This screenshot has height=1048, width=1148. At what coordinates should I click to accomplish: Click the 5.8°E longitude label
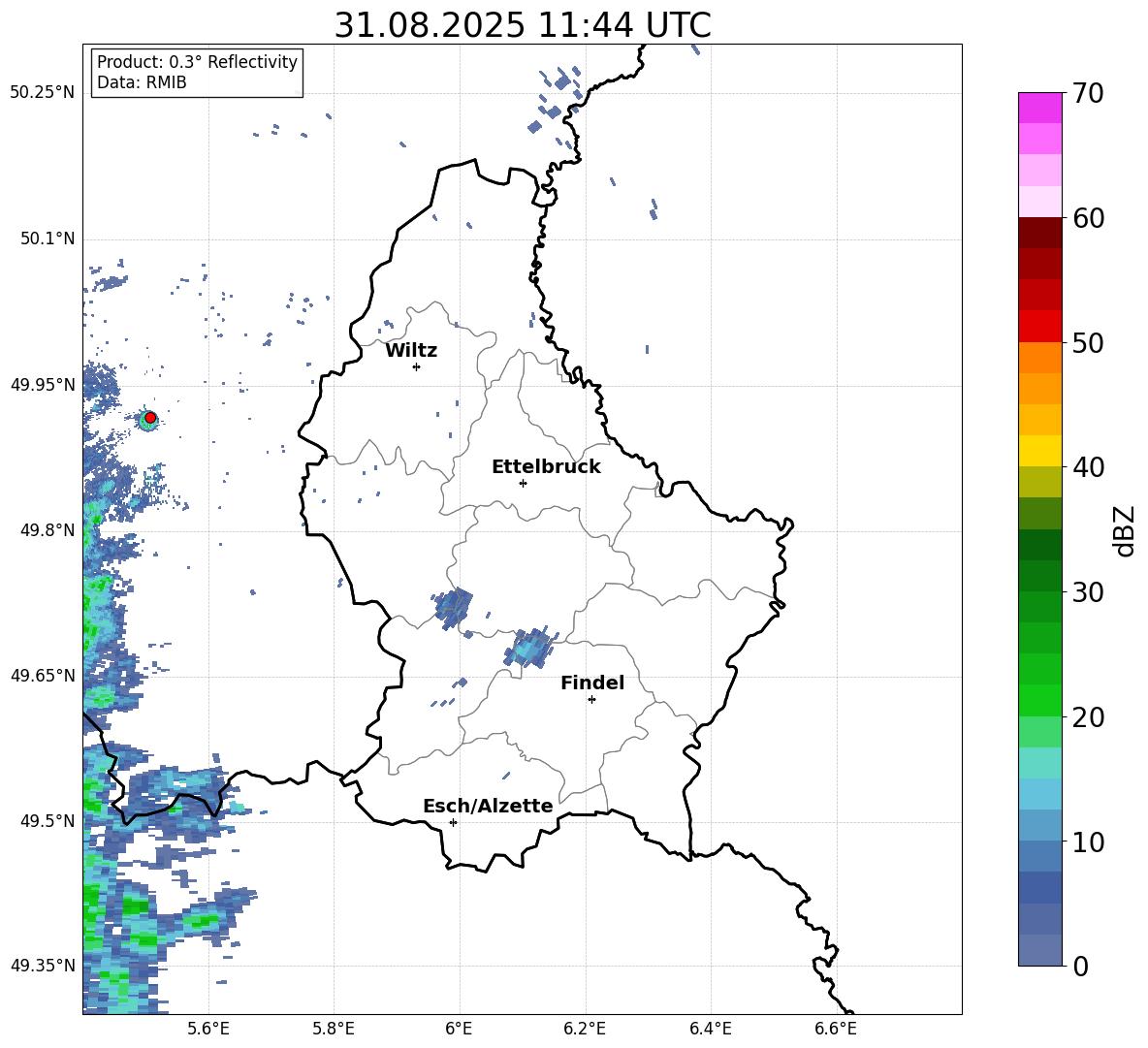pyautogui.click(x=334, y=1029)
